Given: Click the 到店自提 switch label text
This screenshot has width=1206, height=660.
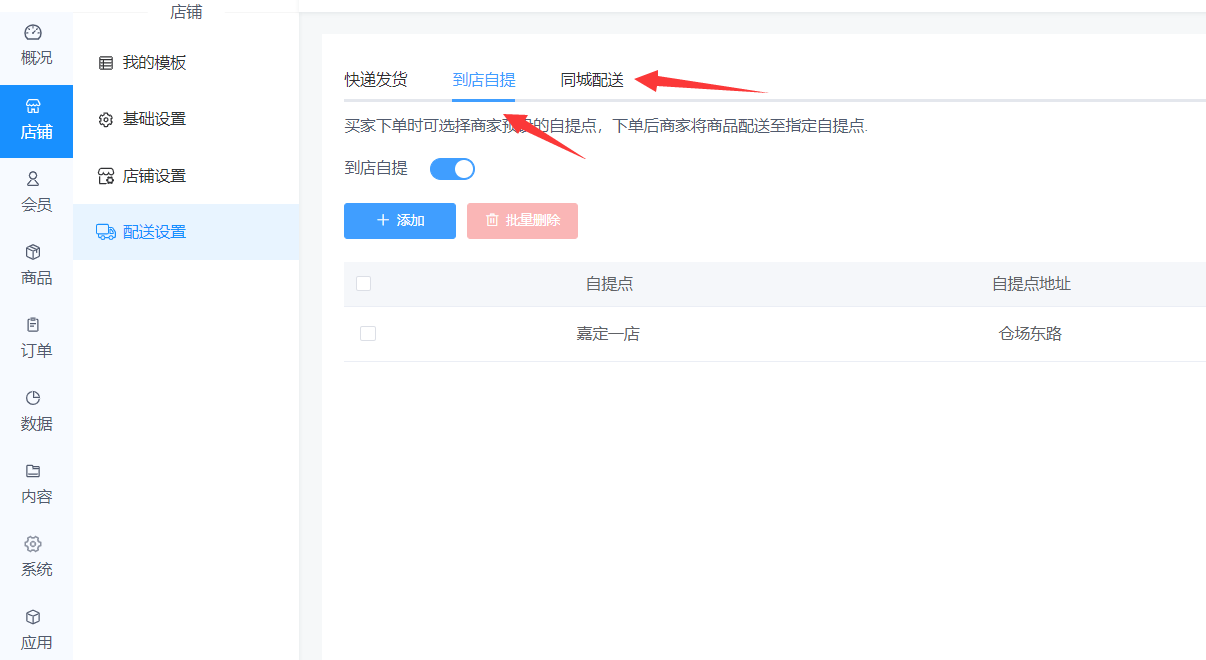Looking at the screenshot, I should pos(376,168).
